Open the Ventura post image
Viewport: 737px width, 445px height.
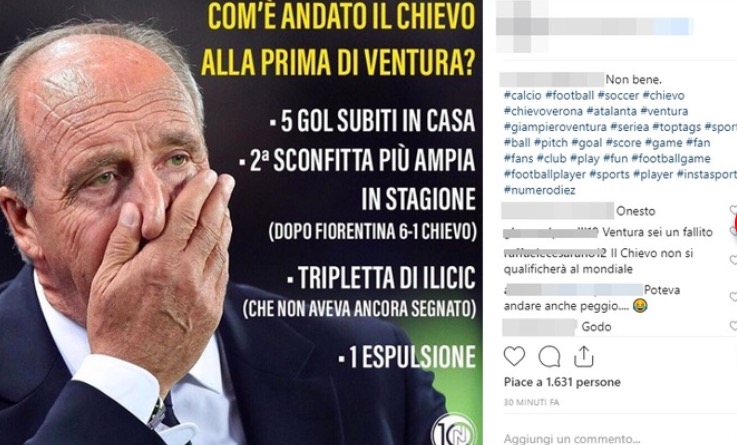pyautogui.click(x=241, y=222)
